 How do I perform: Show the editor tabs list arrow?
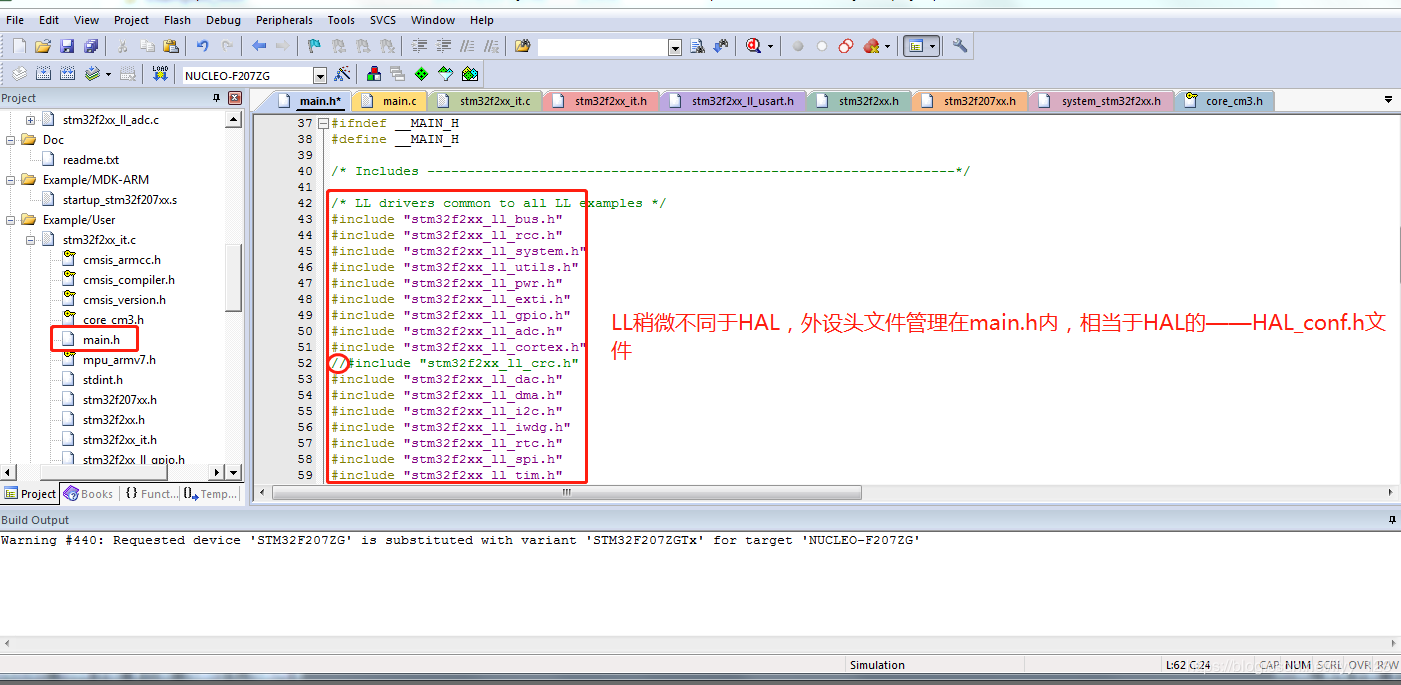pyautogui.click(x=1388, y=100)
